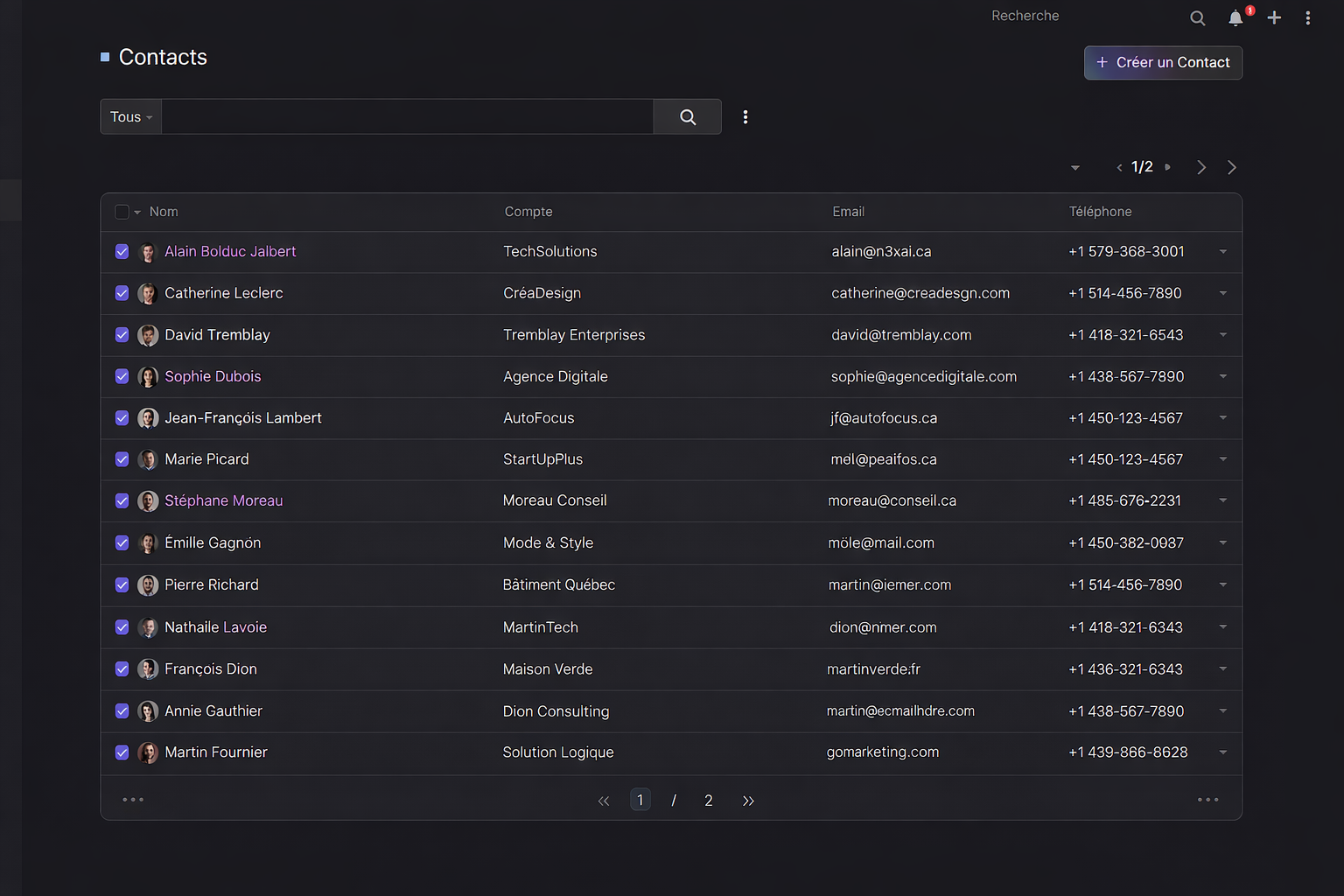Toggle the checkbox for Sophie Dubois
The image size is (1344, 896).
pyautogui.click(x=122, y=377)
